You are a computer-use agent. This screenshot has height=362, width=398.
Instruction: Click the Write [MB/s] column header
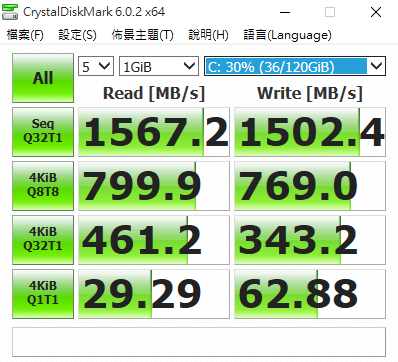(x=310, y=93)
